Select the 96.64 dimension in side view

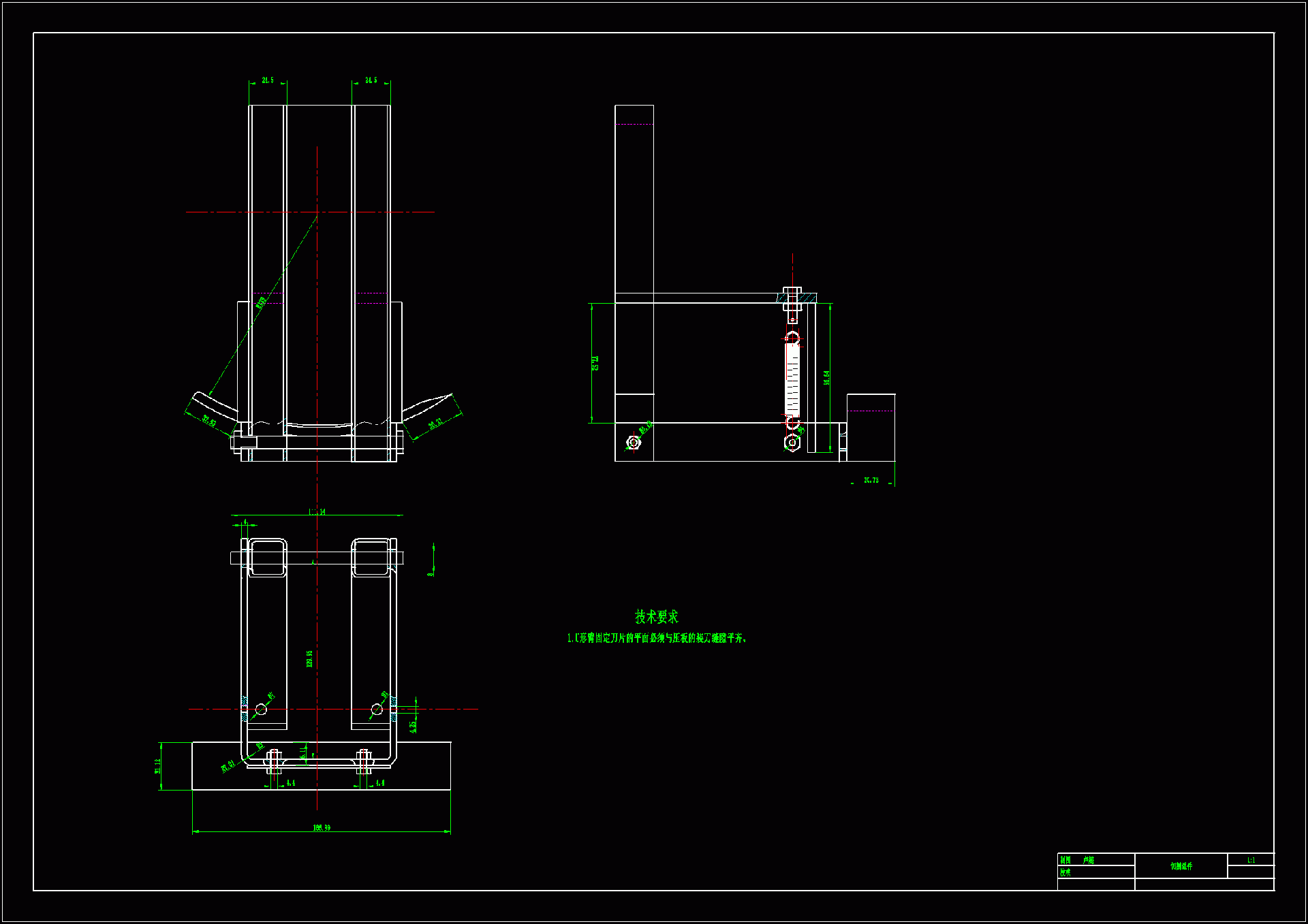click(826, 378)
